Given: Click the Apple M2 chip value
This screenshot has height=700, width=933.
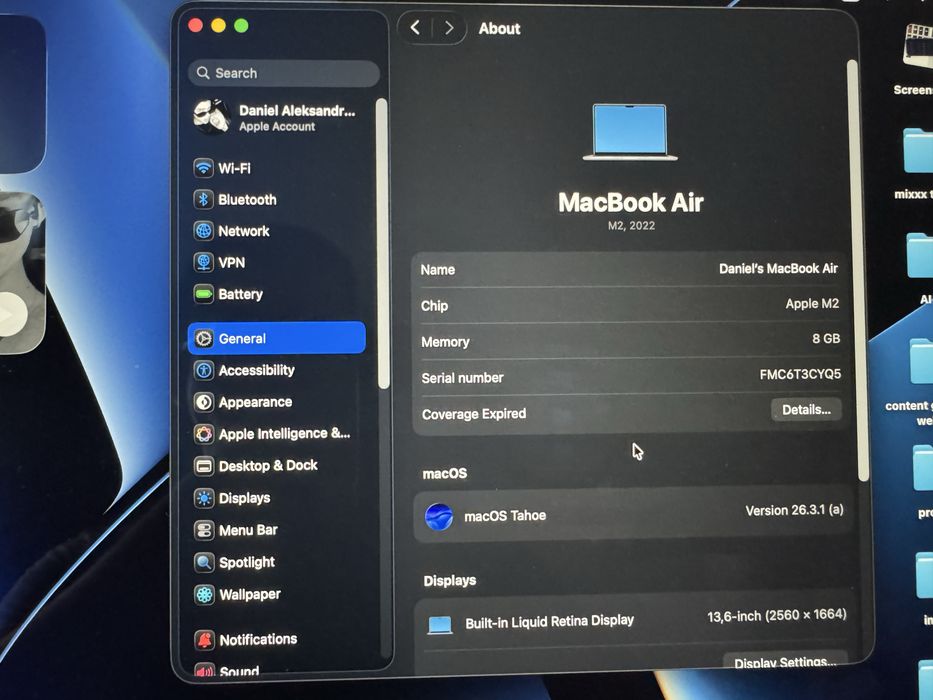Looking at the screenshot, I should click(812, 304).
